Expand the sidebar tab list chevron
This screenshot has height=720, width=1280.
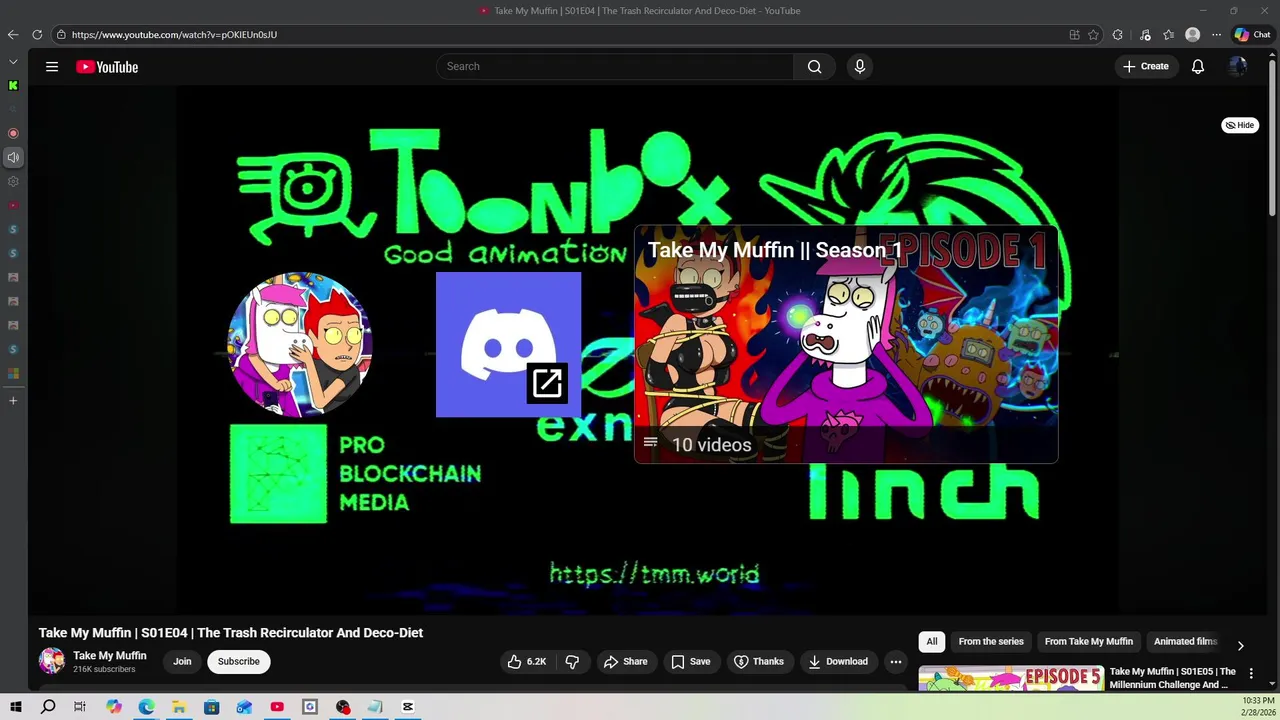click(x=13, y=62)
